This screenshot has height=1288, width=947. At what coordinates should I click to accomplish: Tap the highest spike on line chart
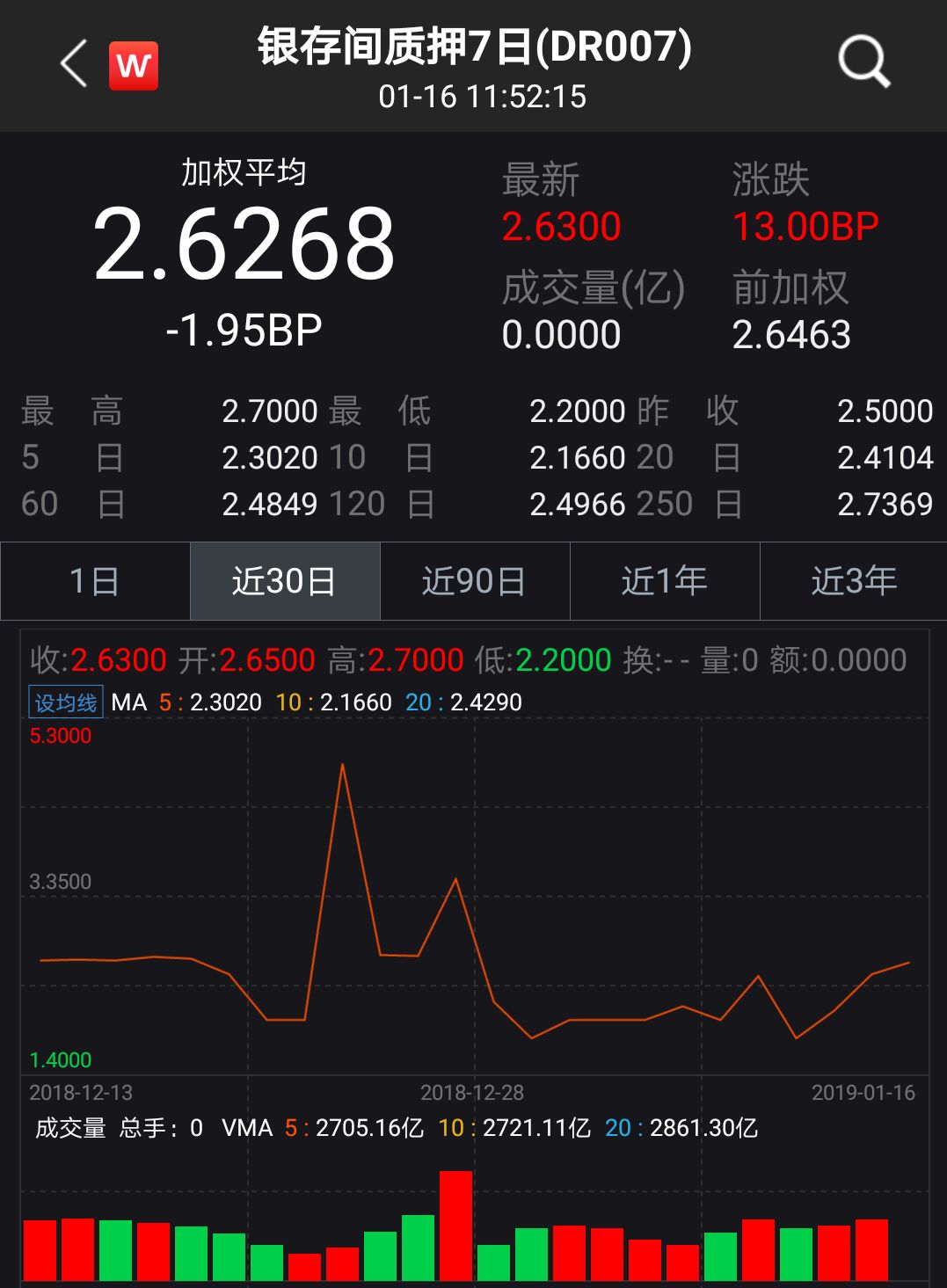tap(342, 766)
